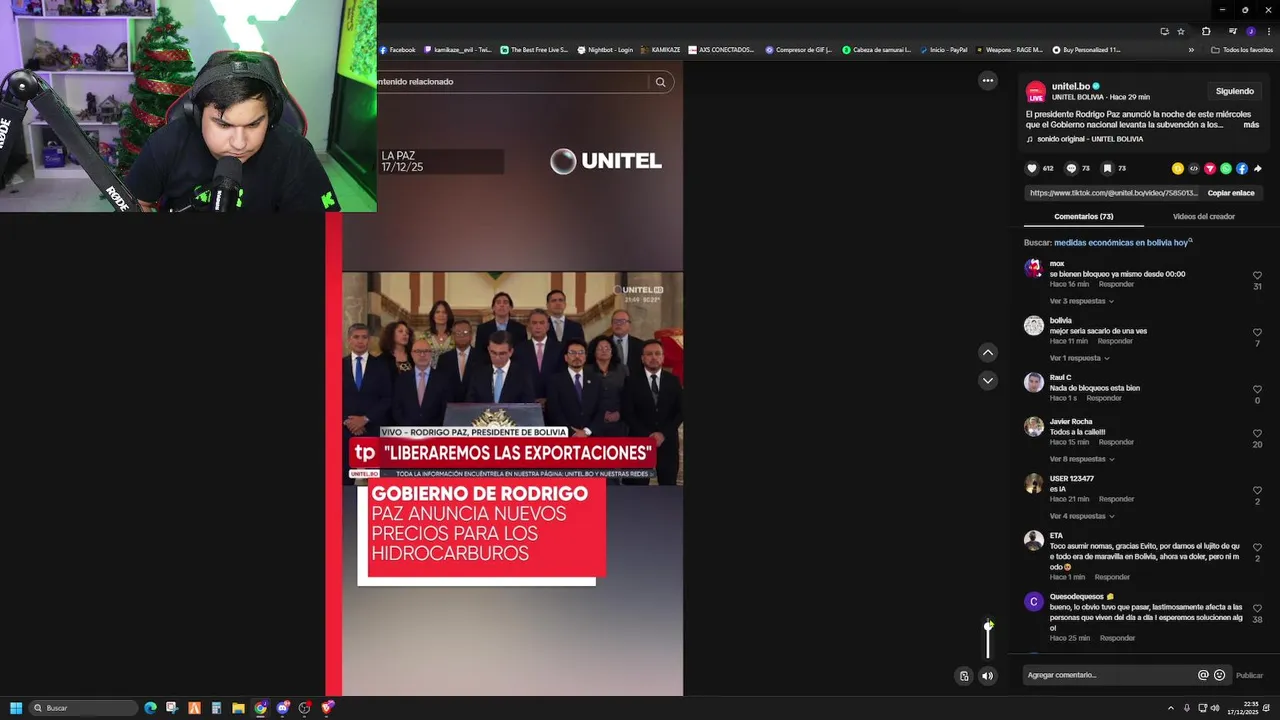The width and height of the screenshot is (1280, 720).
Task: Go to previous video with up arrow
Action: [x=988, y=352]
